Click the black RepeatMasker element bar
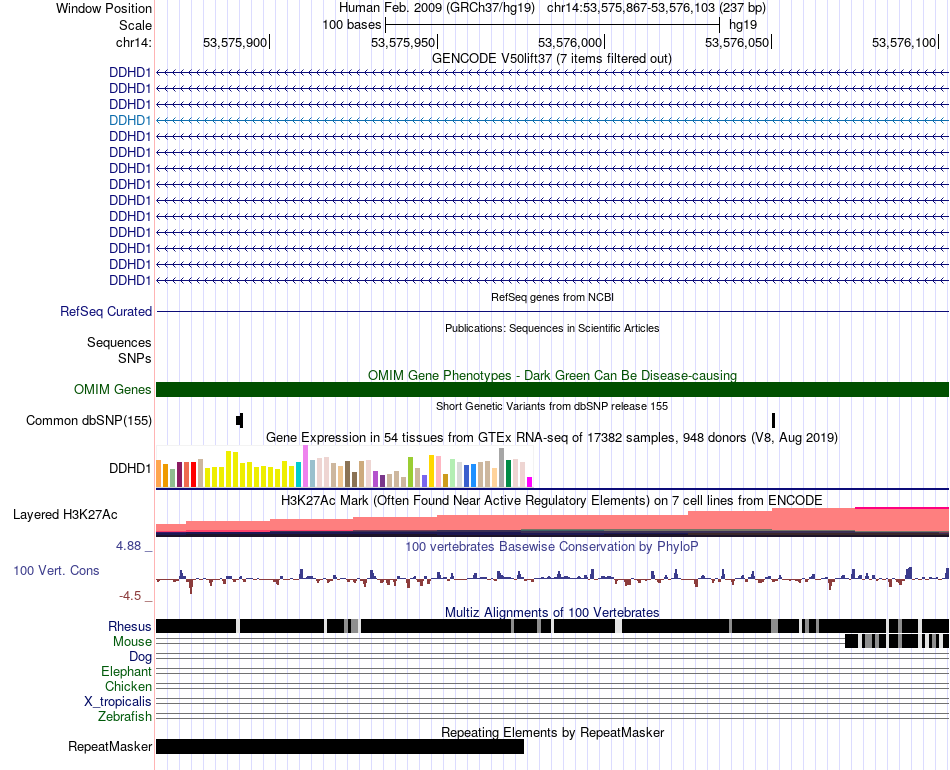This screenshot has width=950, height=770. pos(340,746)
